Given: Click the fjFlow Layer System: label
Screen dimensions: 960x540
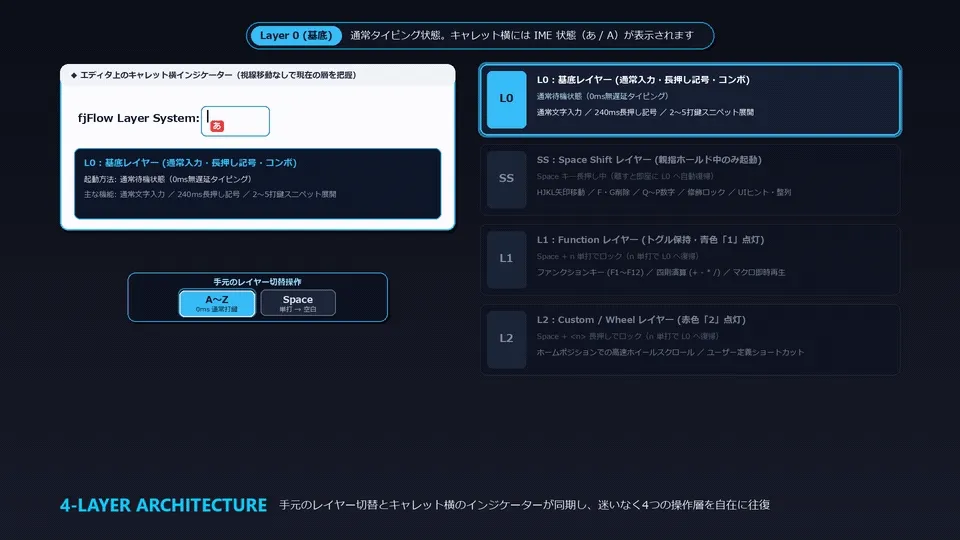Looking at the screenshot, I should [x=138, y=118].
